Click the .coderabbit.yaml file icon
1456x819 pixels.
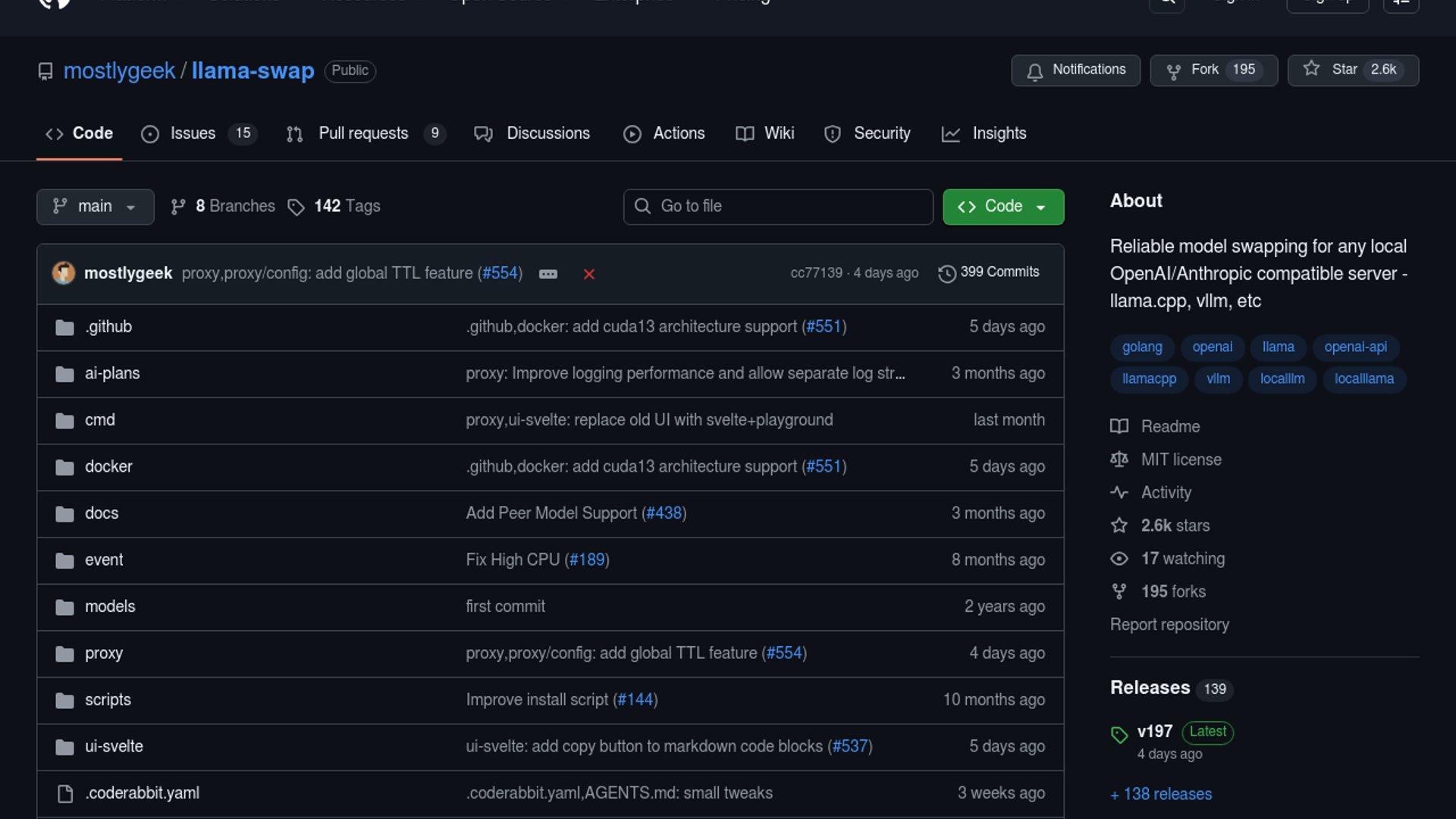(65, 793)
